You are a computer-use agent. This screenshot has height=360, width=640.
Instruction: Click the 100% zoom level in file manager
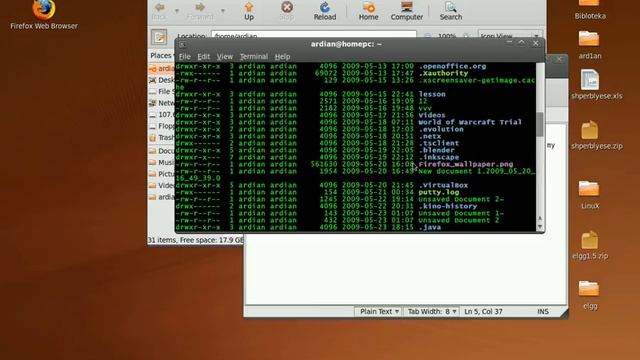(x=447, y=36)
